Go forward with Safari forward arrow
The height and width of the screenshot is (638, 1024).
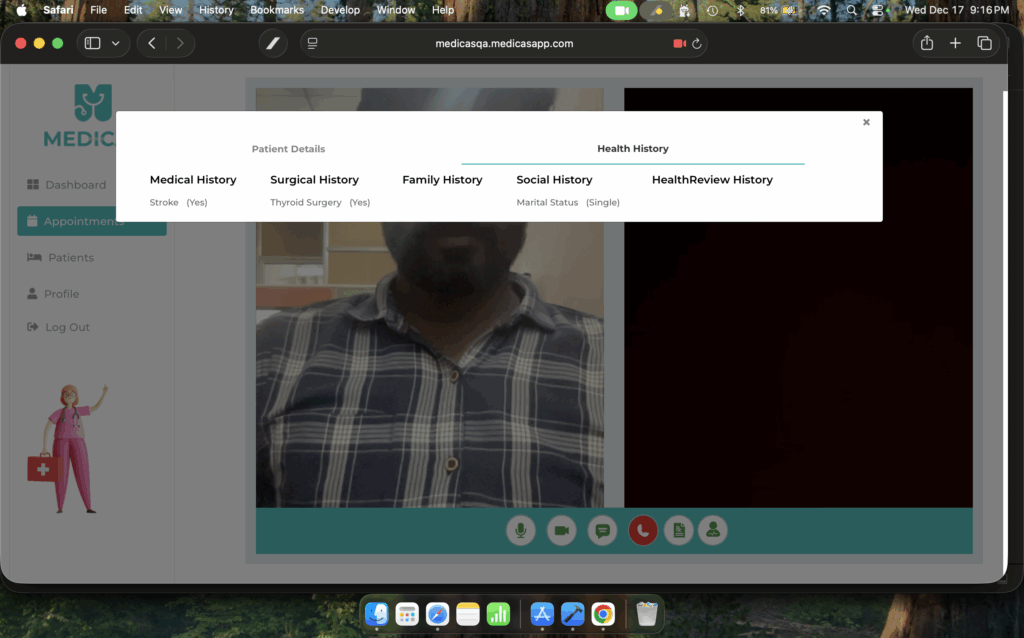click(x=180, y=43)
